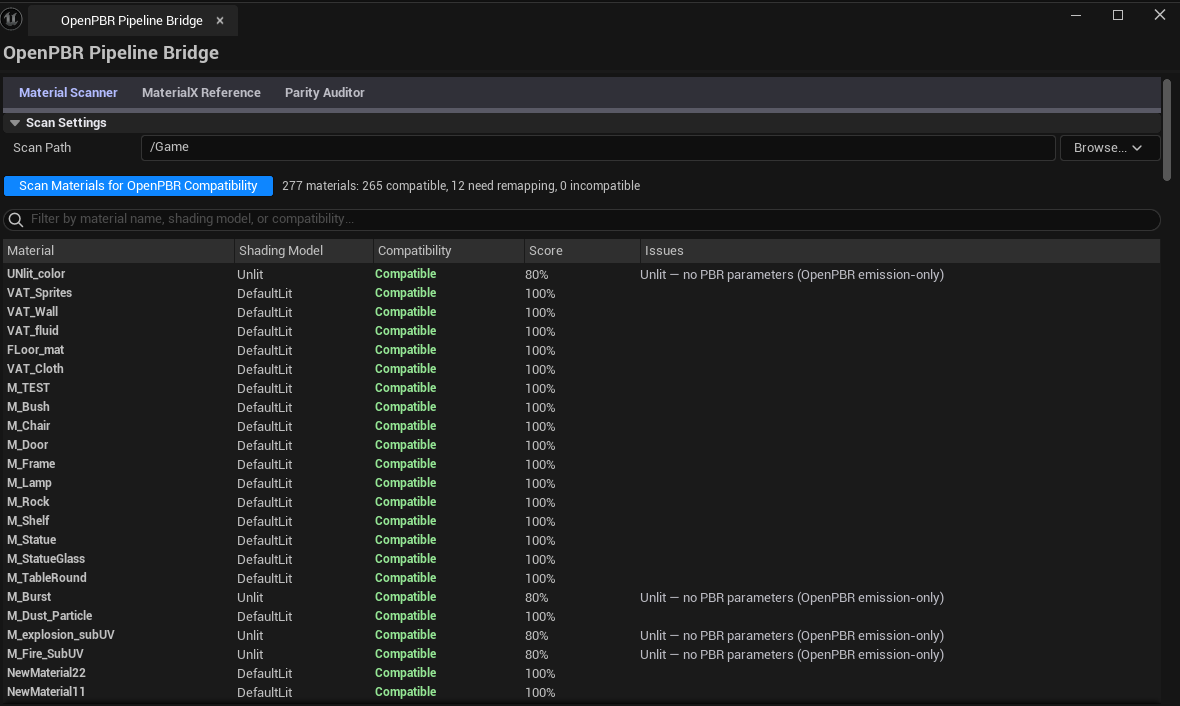Viewport: 1180px width, 706px height.
Task: Click the vertical scrollbar on the right
Action: (1167, 131)
